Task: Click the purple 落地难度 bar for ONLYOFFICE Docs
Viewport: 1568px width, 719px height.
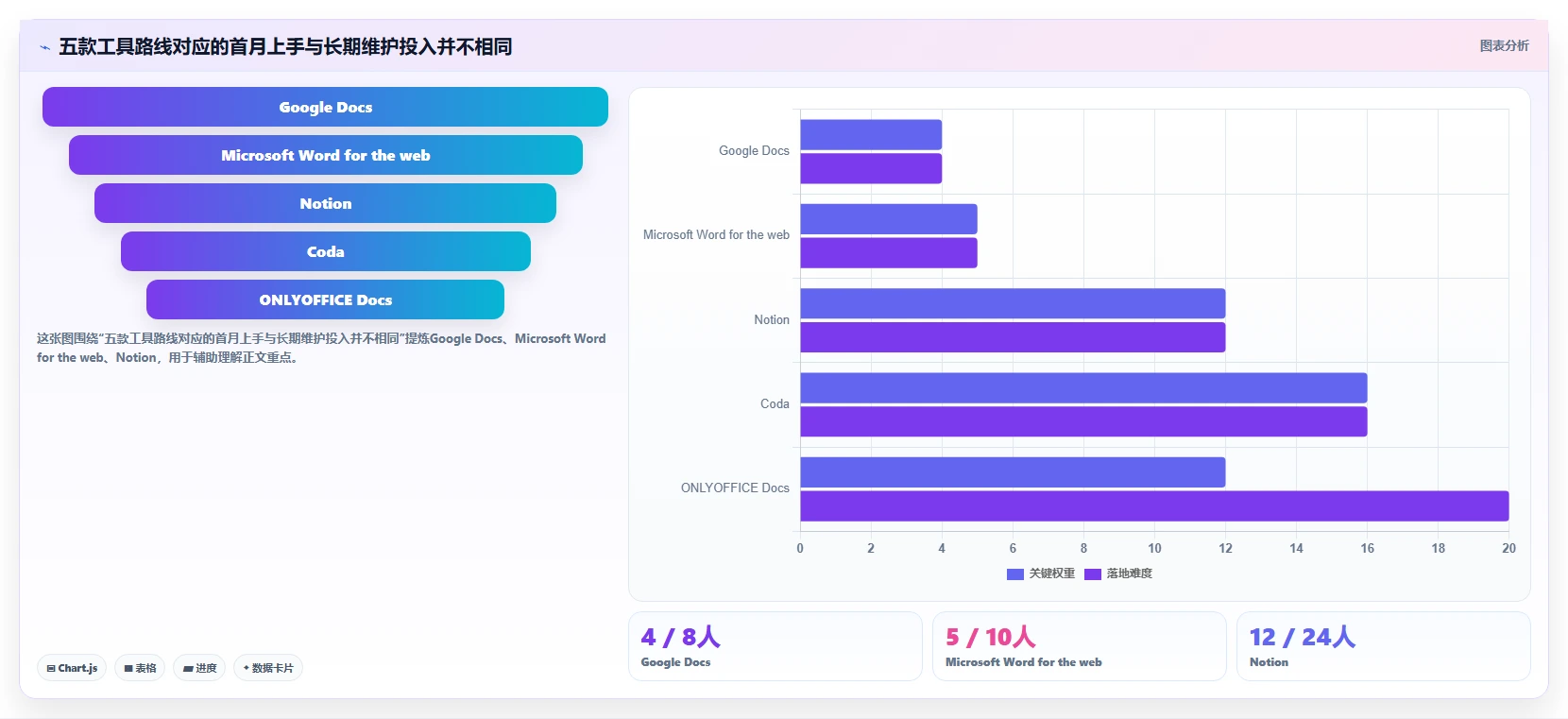Action: (1154, 506)
